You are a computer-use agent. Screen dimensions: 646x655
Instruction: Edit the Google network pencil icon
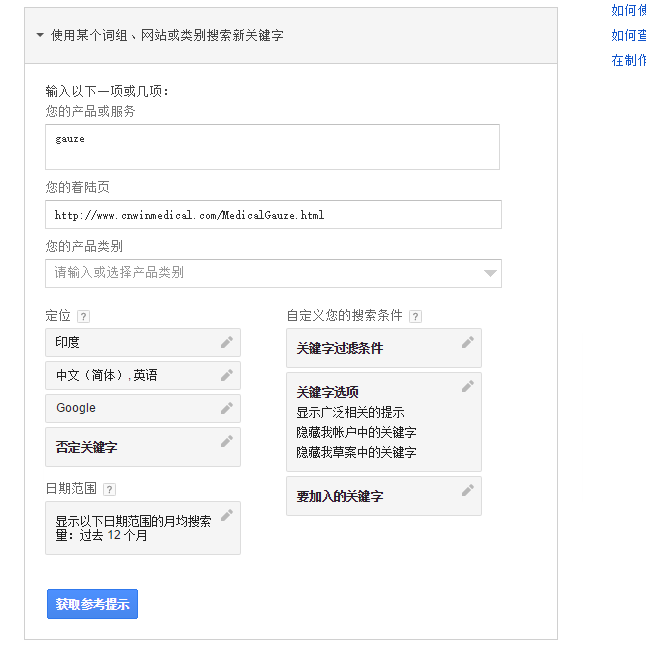pyautogui.click(x=227, y=408)
